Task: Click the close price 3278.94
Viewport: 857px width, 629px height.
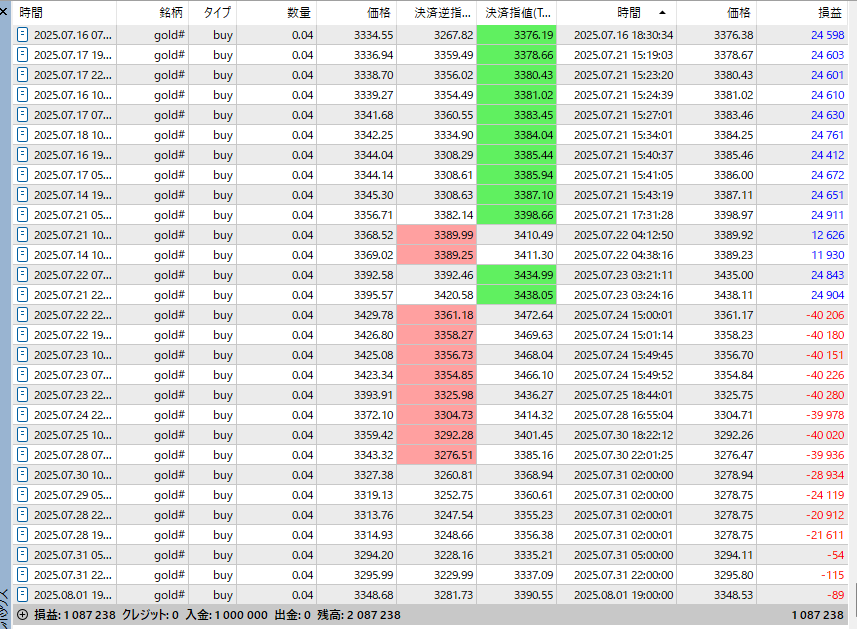Action: click(x=733, y=475)
